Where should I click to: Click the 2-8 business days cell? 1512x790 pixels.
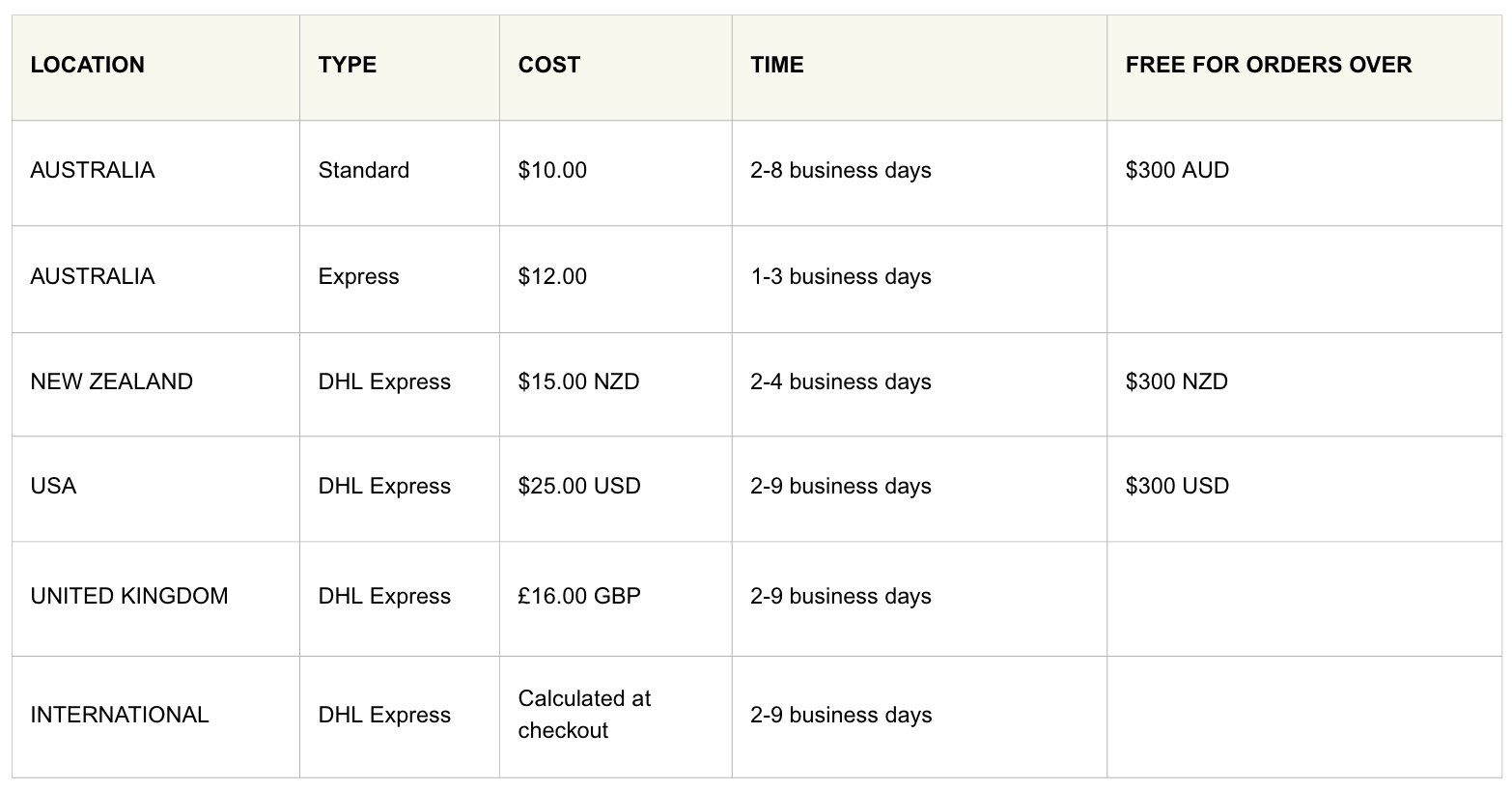tap(841, 170)
